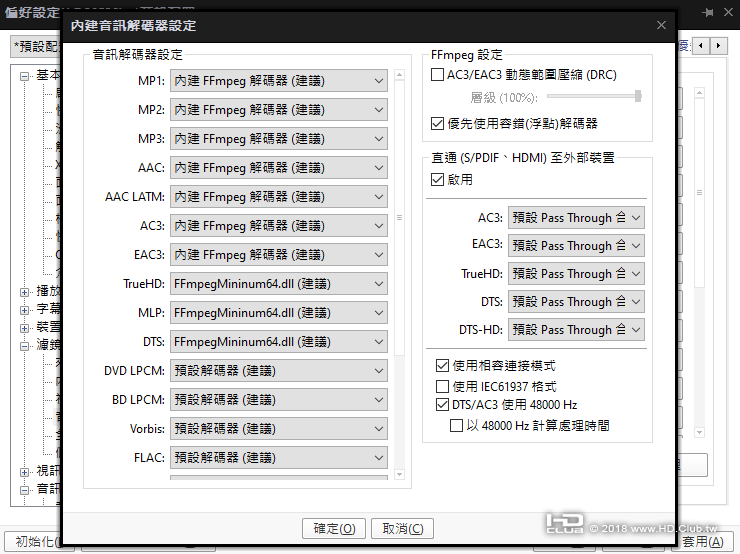Screen dimensions: 740x554
Task: Open the TrueHD decoder dropdown
Action: (x=278, y=284)
